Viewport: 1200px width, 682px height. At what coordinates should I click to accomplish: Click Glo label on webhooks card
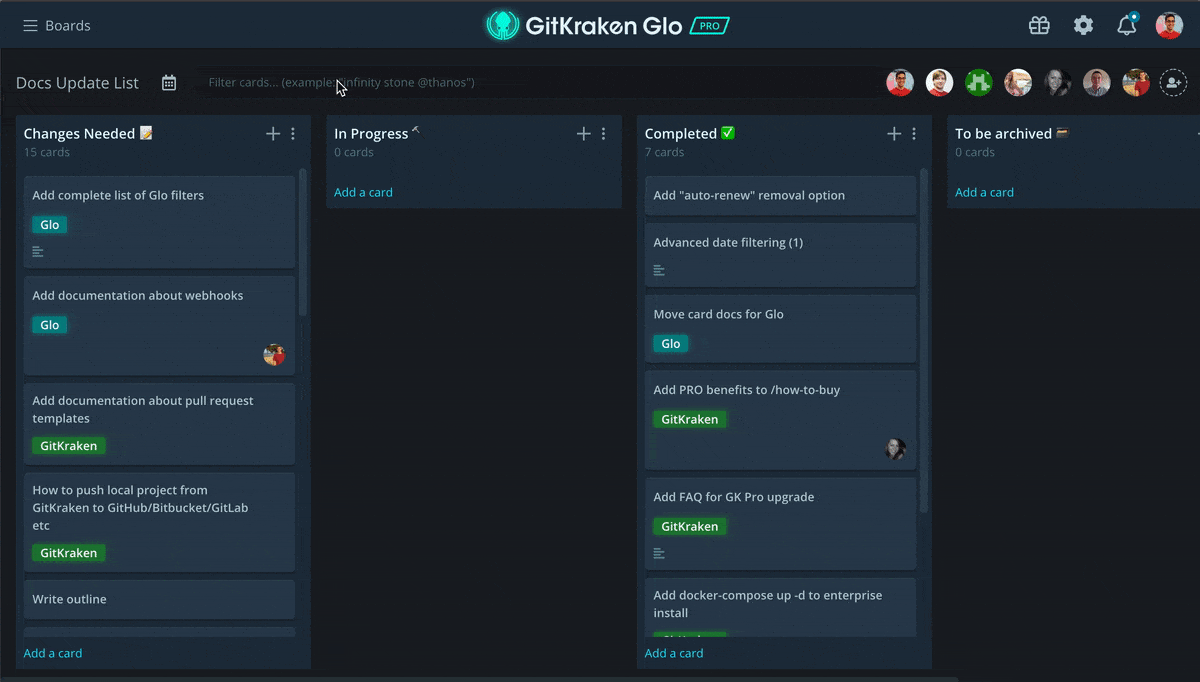pos(50,325)
